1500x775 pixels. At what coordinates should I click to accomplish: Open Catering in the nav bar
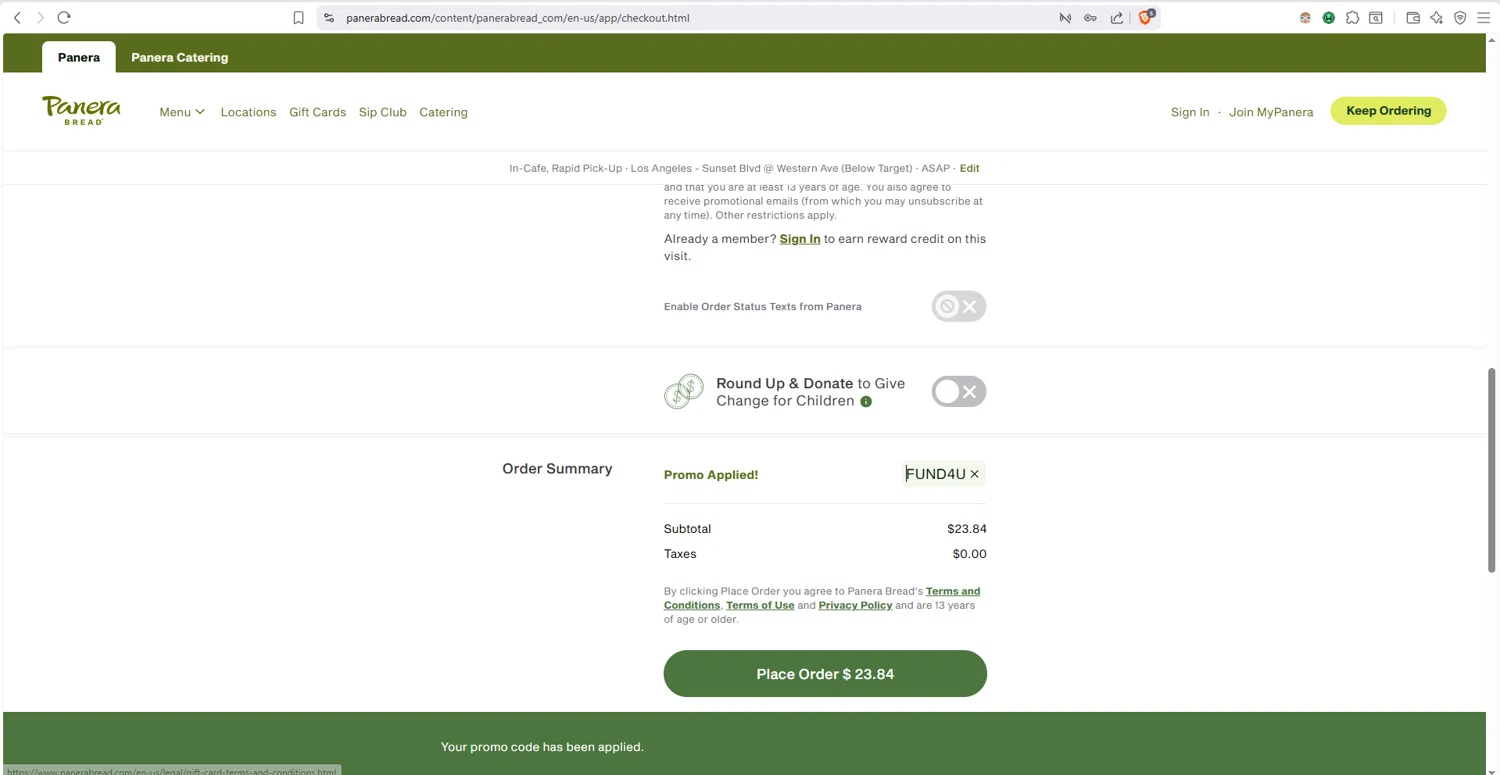click(443, 112)
